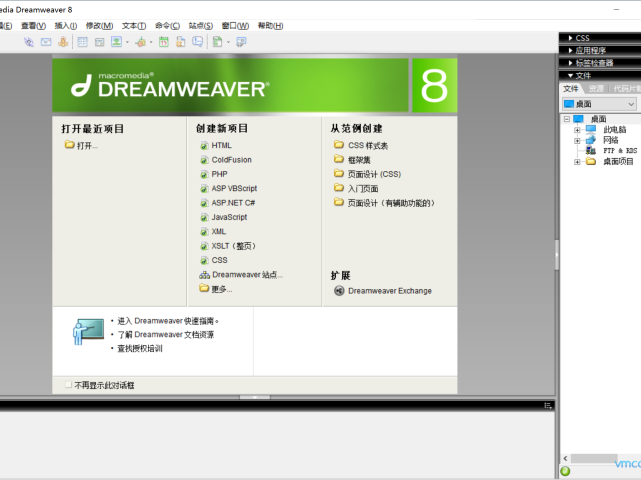The width and height of the screenshot is (641, 480).
Task: Expand the 网络 tree node
Action: tap(577, 141)
